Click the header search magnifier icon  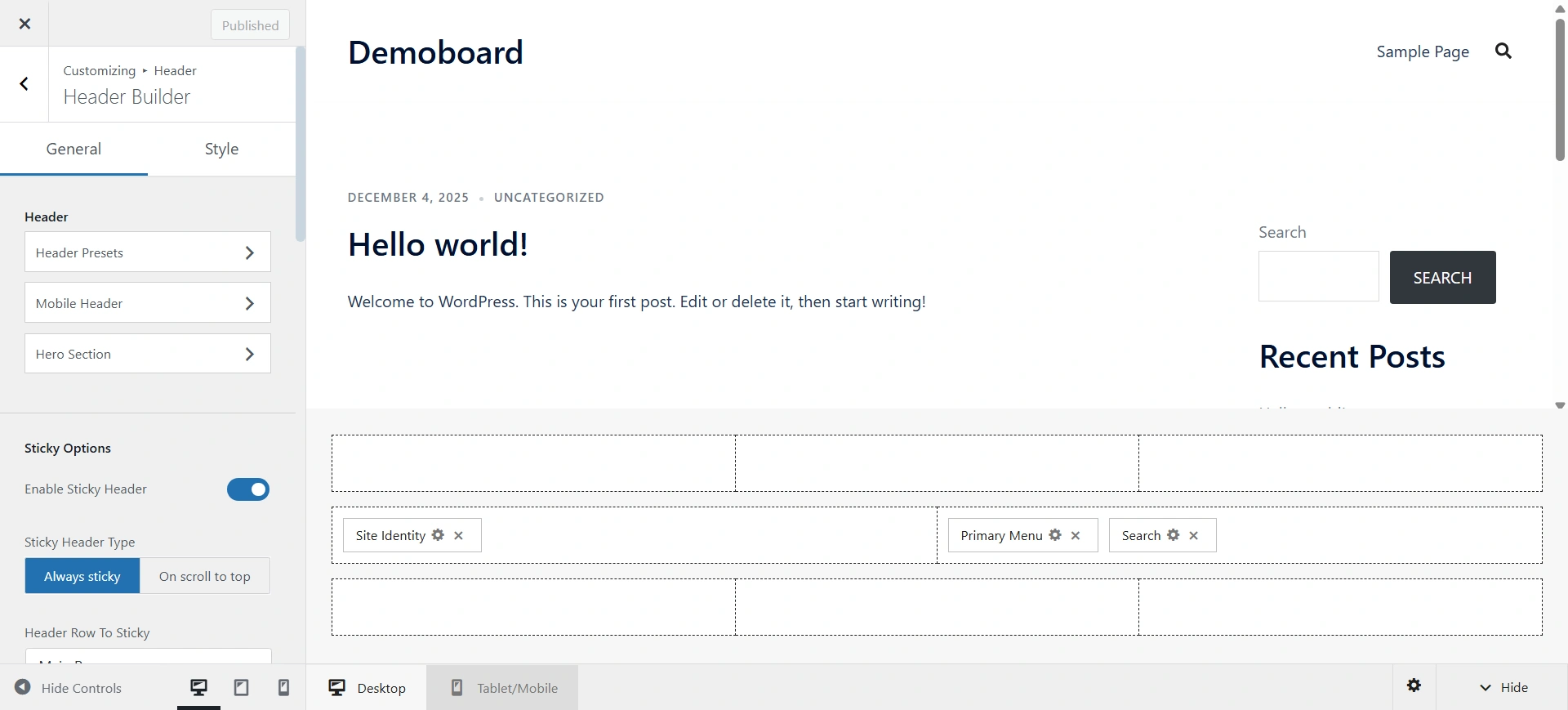click(1503, 51)
